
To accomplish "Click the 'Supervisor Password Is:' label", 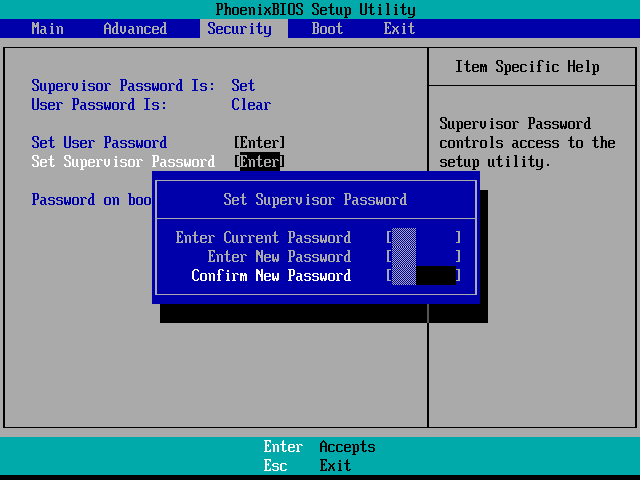I will 123,86.
